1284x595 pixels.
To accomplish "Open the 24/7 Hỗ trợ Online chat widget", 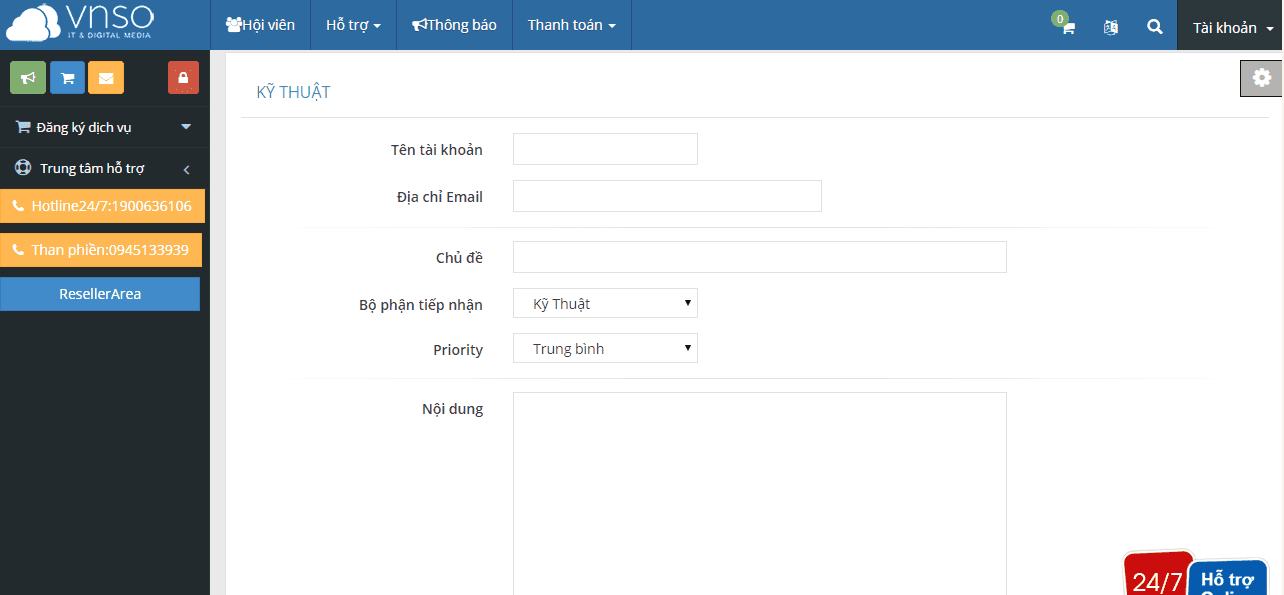I will (1196, 573).
